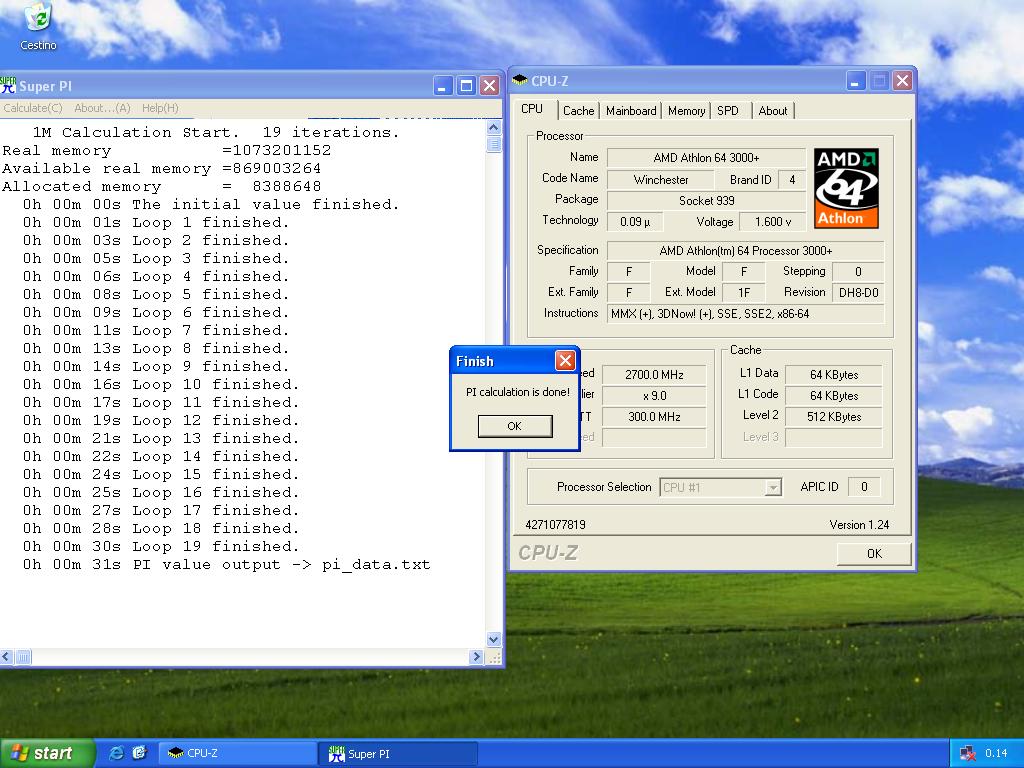Click the L1 Data 64 KBytes value
The image size is (1024, 768).
point(833,375)
